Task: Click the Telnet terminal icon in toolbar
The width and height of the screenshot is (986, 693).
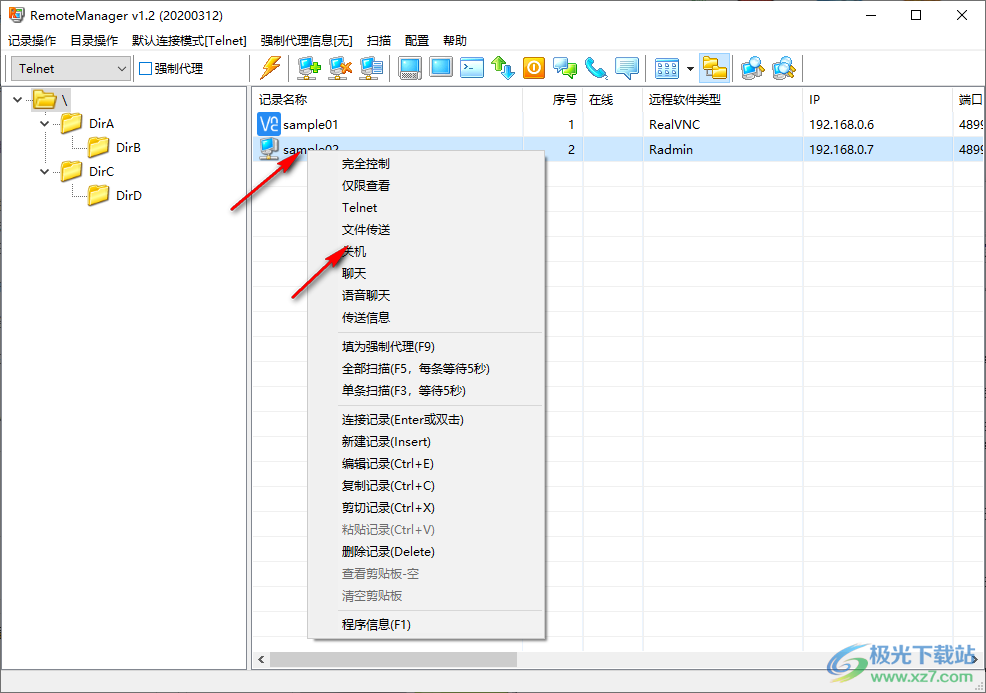Action: tap(472, 68)
